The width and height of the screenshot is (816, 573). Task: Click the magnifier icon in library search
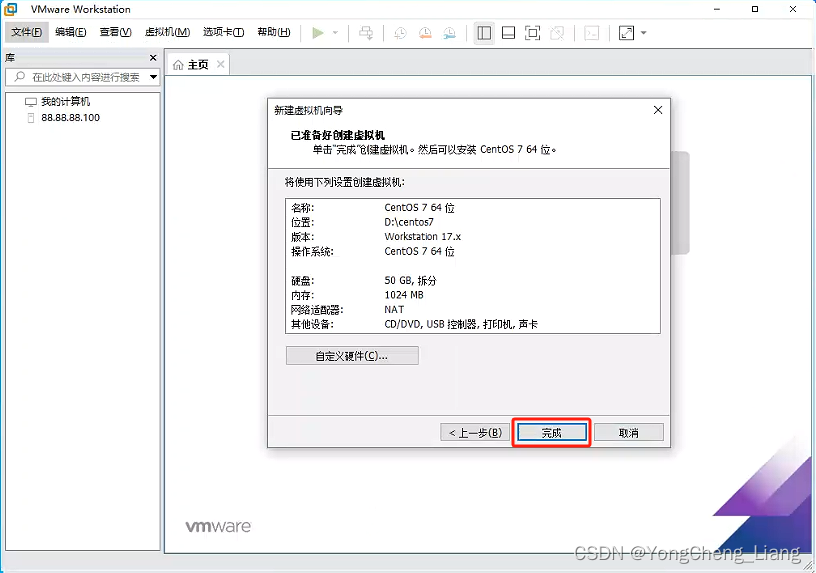click(x=19, y=77)
